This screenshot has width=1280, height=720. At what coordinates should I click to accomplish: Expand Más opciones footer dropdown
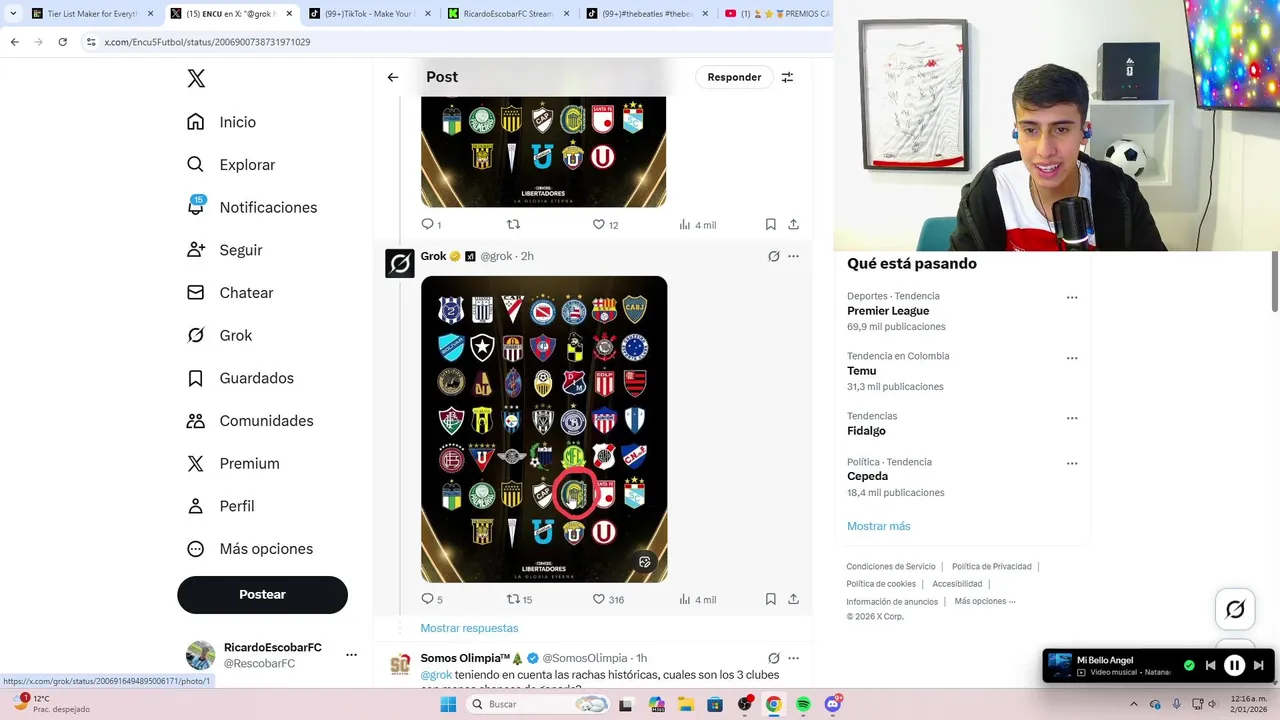[984, 601]
